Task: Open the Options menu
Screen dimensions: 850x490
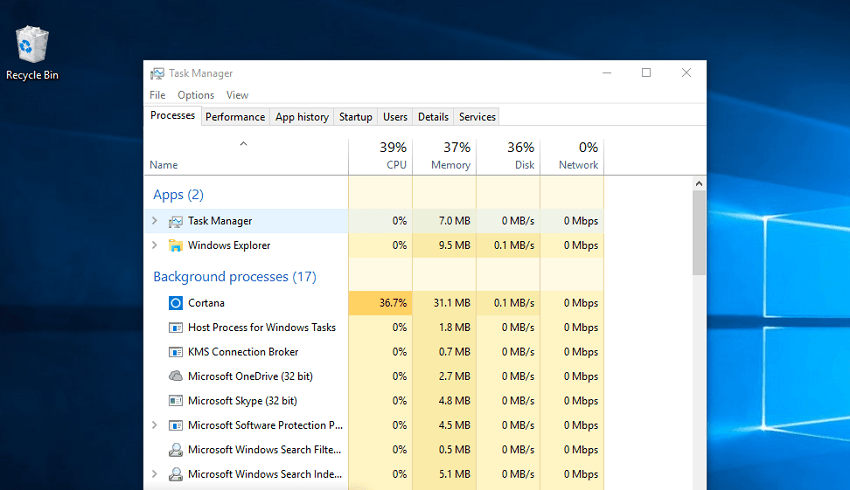Action: click(x=196, y=95)
